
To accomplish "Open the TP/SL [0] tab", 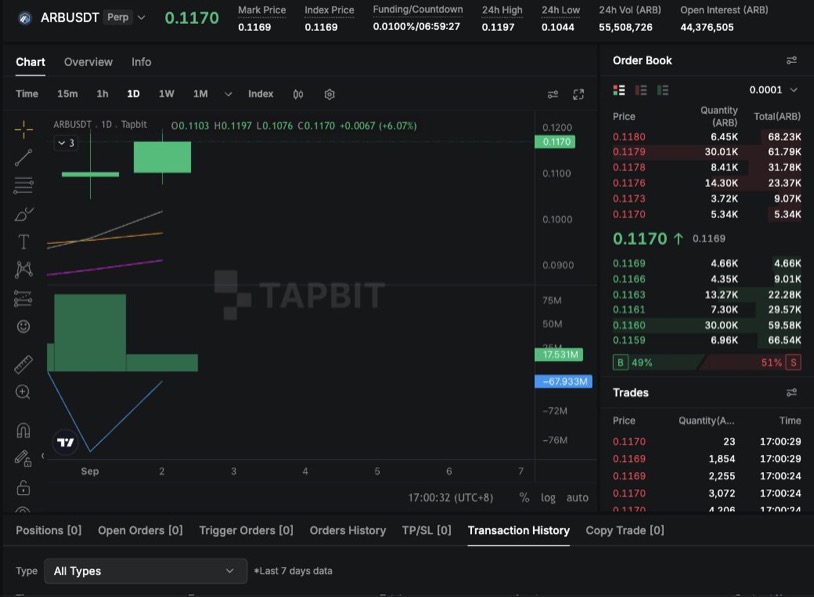I will click(x=426, y=530).
